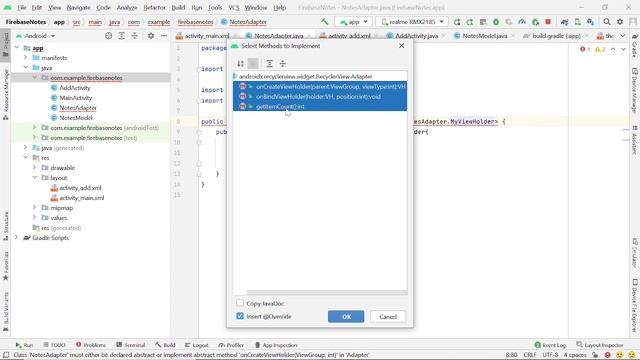This screenshot has height=360, width=640.
Task: Select getItemCount method in list
Action: point(320,107)
